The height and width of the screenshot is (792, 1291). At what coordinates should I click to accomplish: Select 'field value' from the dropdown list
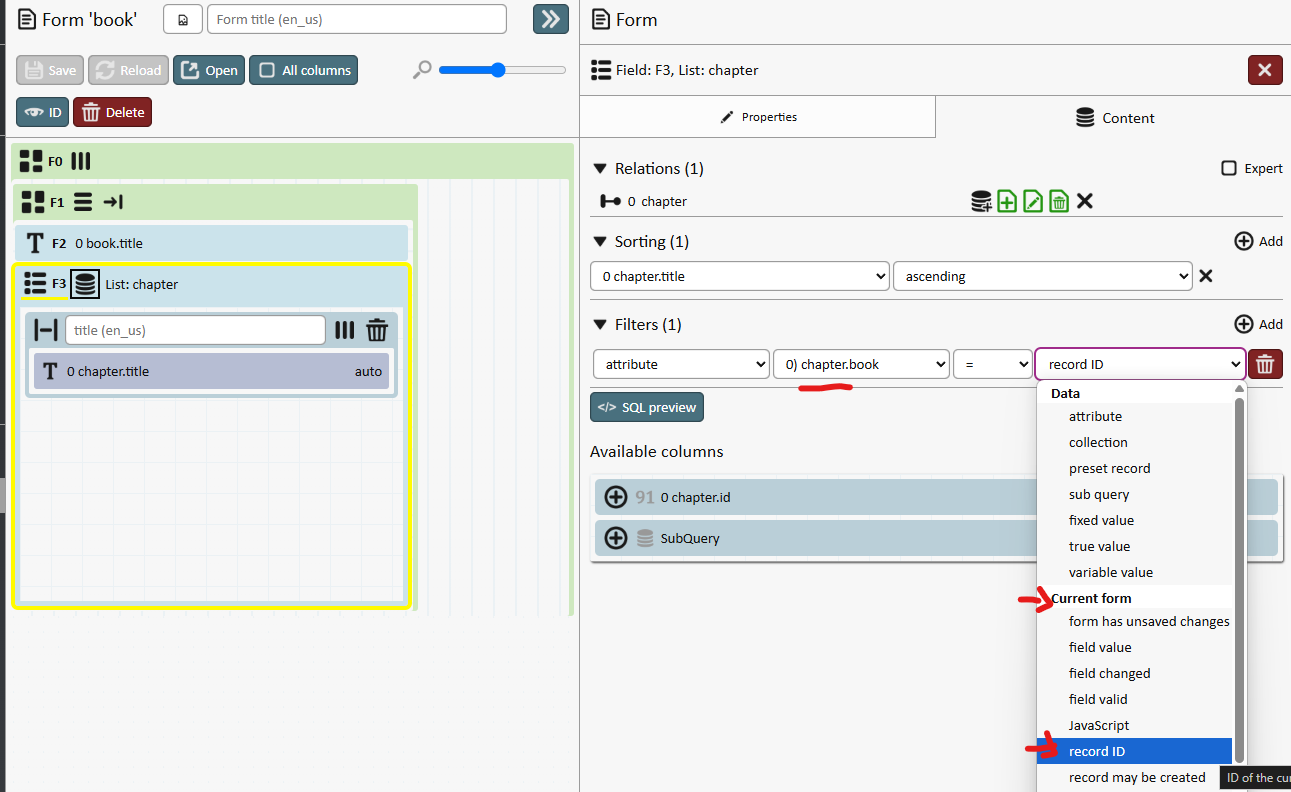click(x=1100, y=647)
